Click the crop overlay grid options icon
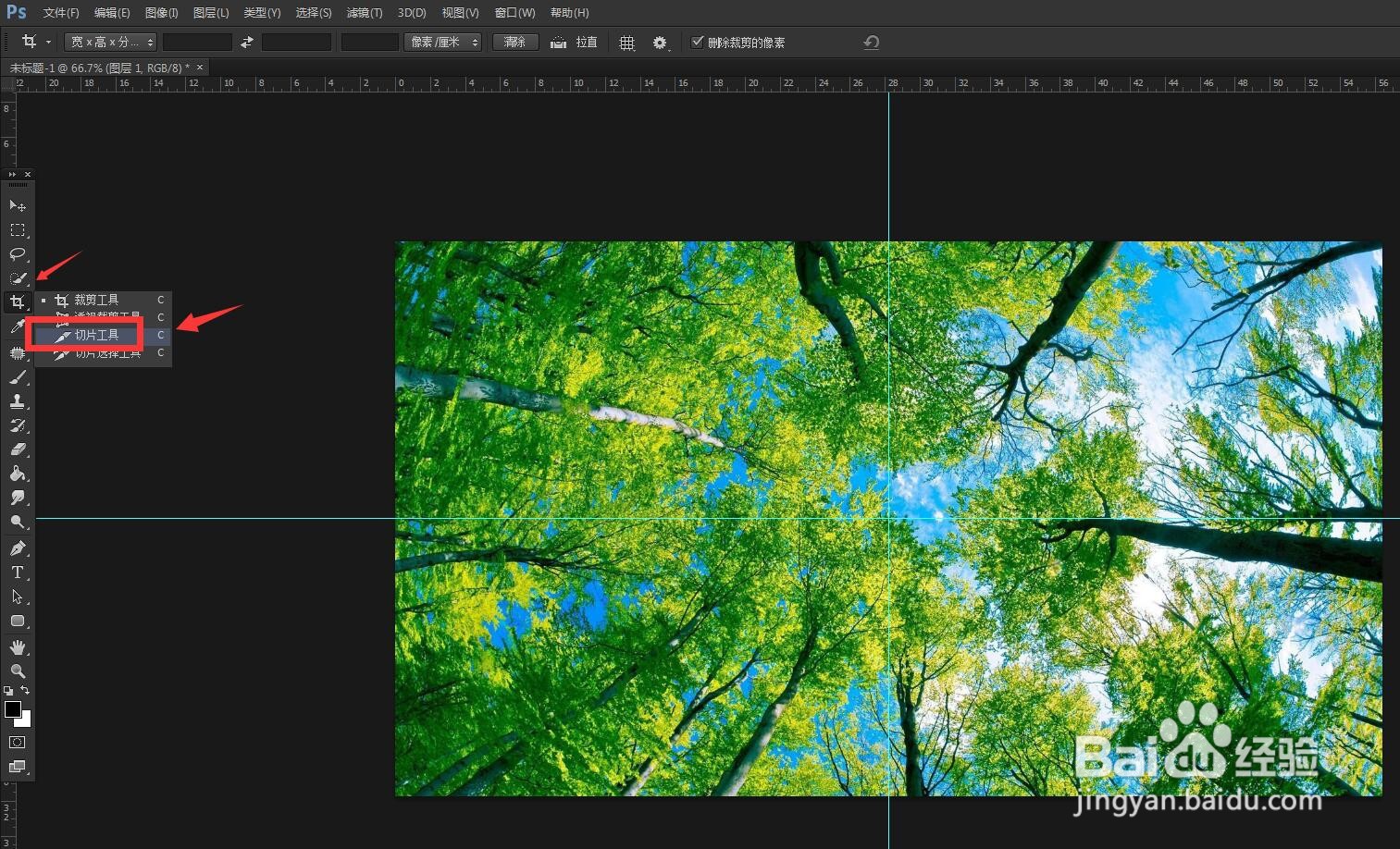 (x=626, y=43)
